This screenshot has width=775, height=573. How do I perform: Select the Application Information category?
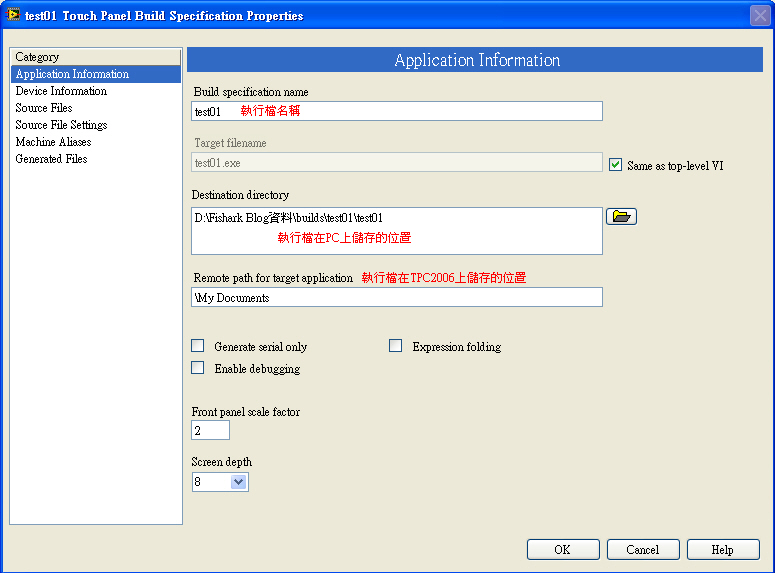pyautogui.click(x=96, y=74)
